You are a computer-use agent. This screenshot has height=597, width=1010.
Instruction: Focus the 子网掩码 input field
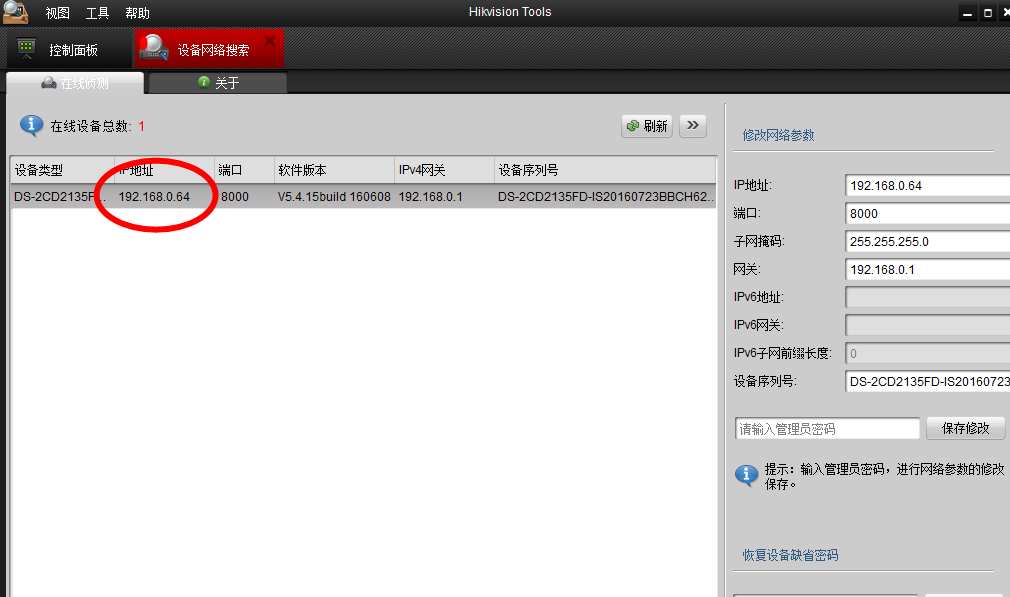click(928, 242)
